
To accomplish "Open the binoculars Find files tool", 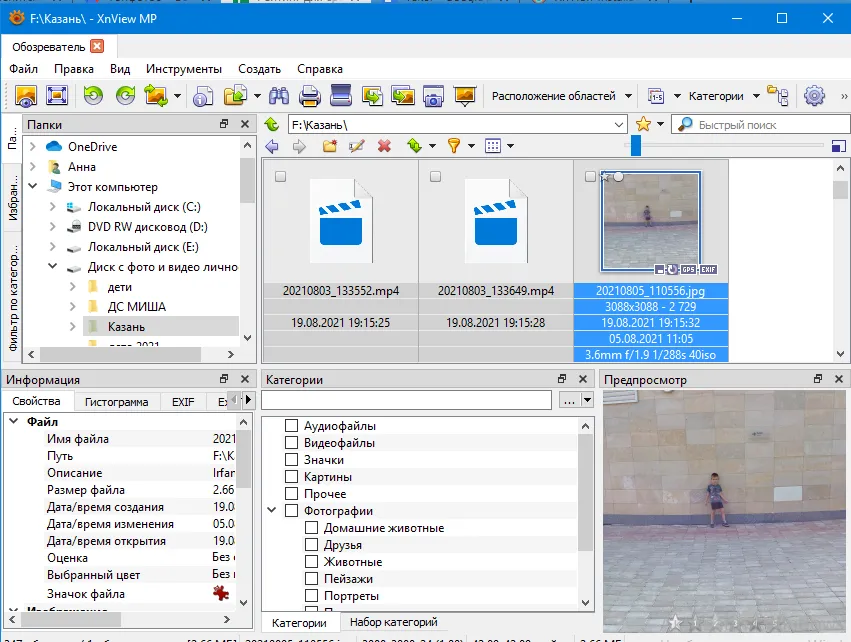I will [x=279, y=96].
